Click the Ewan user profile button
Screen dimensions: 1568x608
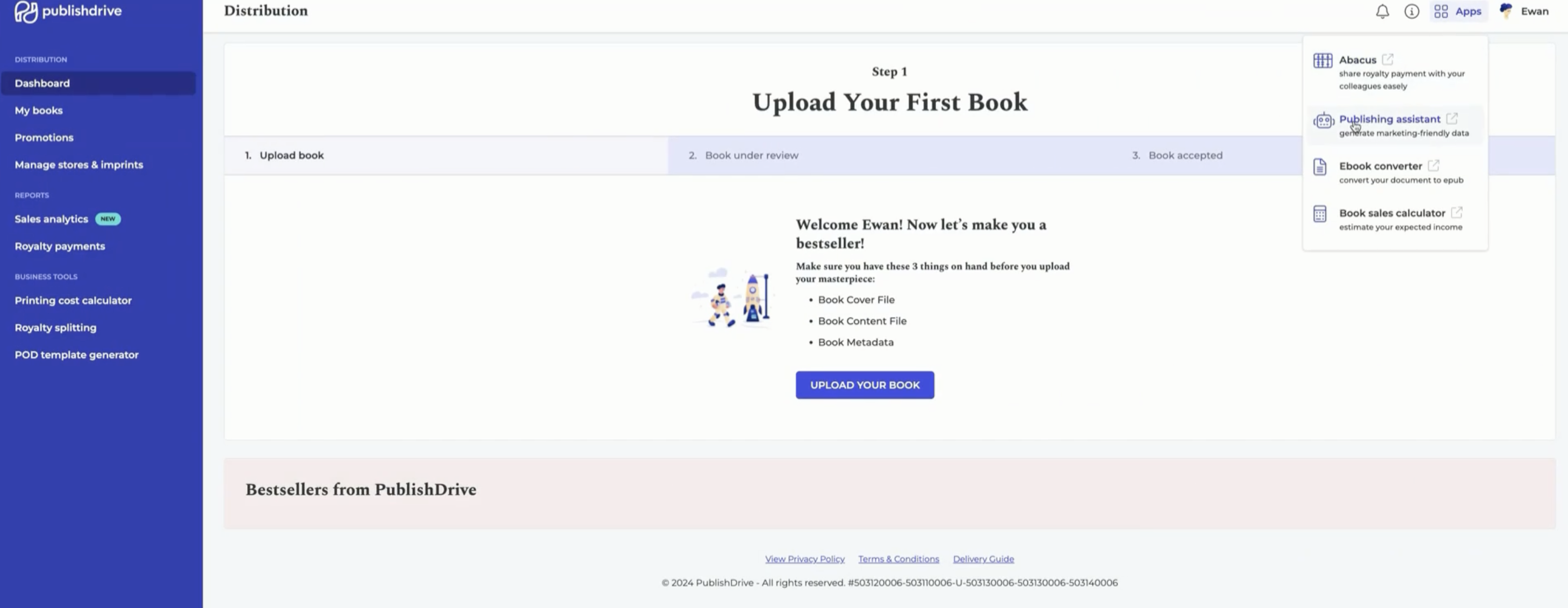tap(1524, 11)
